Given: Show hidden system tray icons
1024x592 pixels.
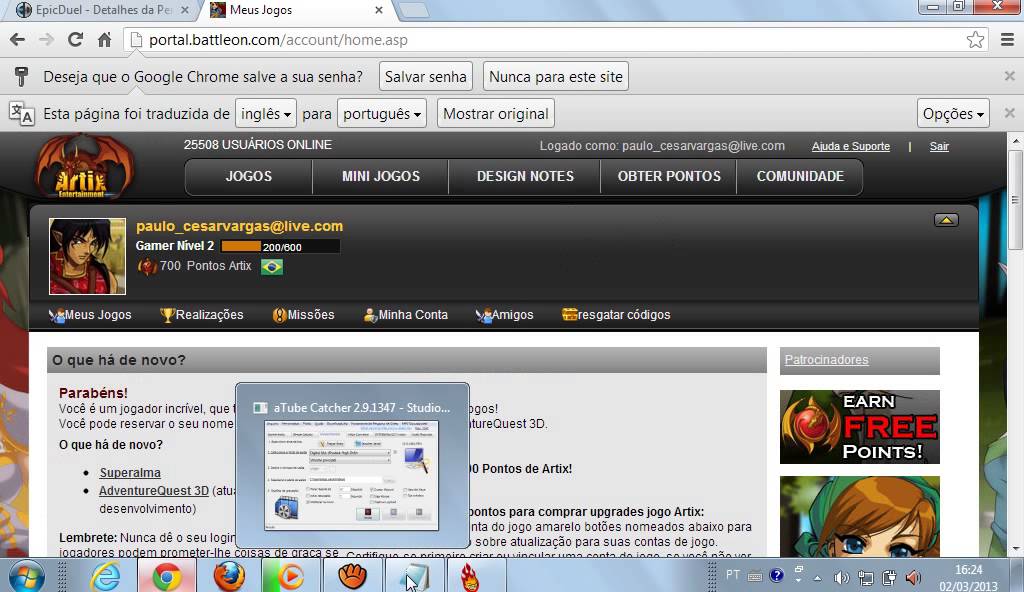Looking at the screenshot, I should (817, 578).
